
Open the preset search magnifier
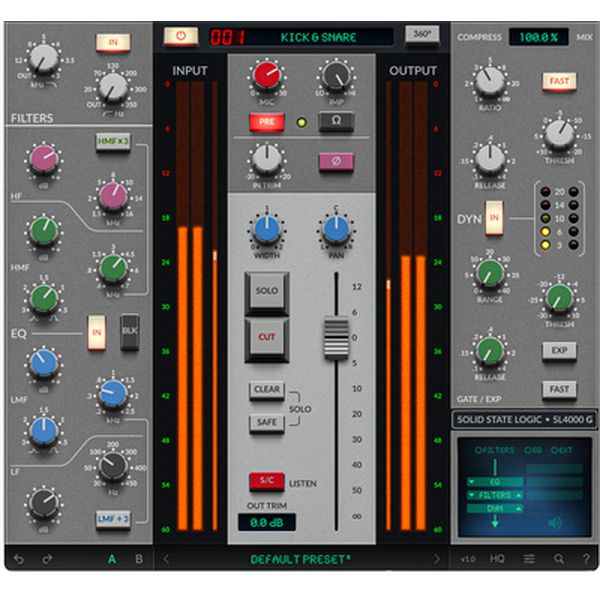(559, 558)
